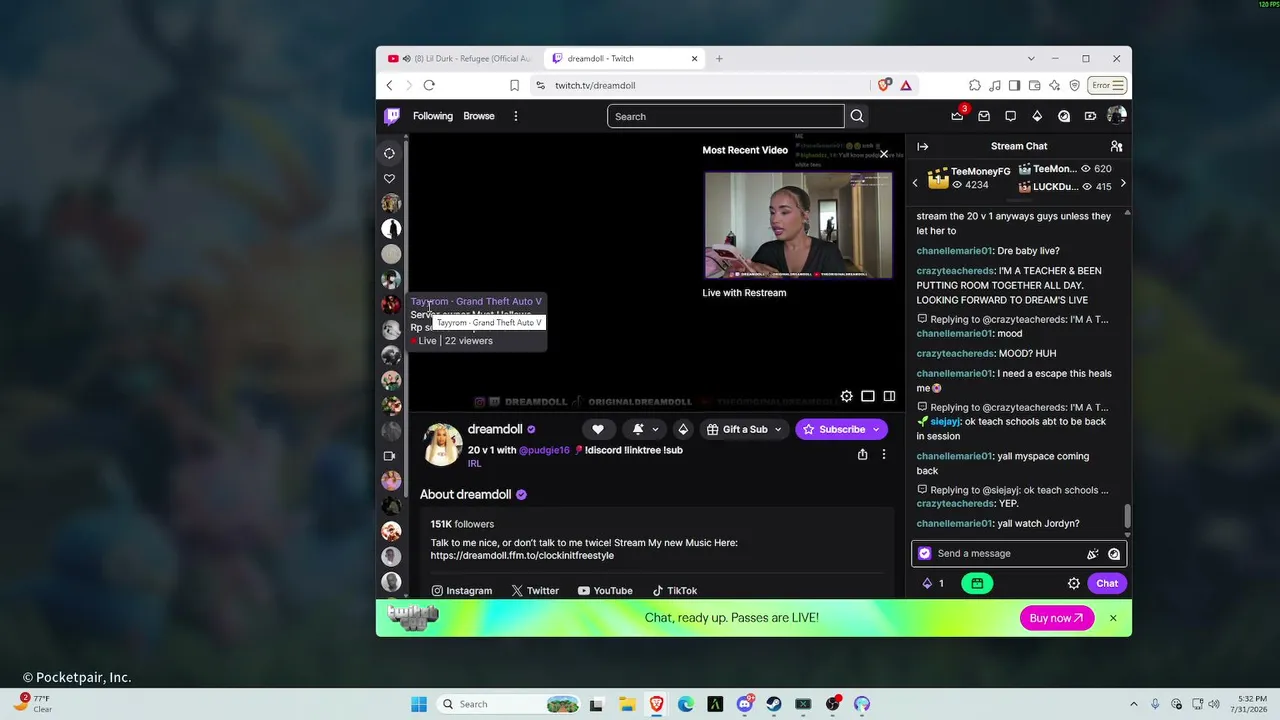This screenshot has width=1280, height=720.
Task: Open the Windows Start menu
Action: (419, 704)
